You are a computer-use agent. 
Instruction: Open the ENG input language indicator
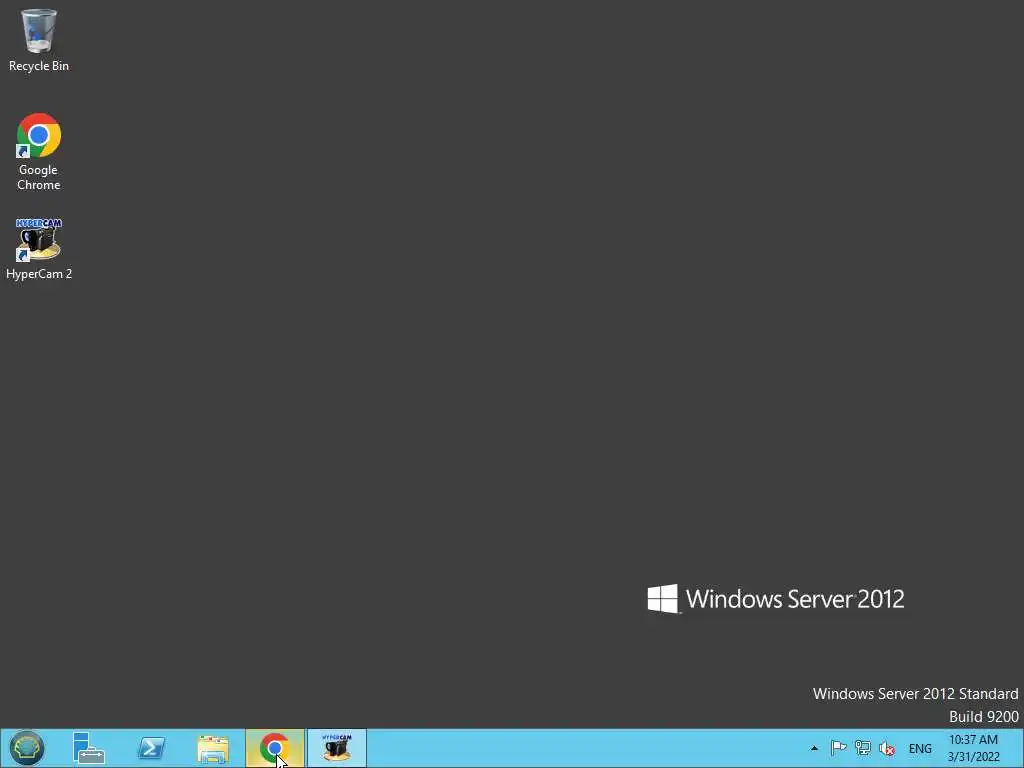click(920, 749)
